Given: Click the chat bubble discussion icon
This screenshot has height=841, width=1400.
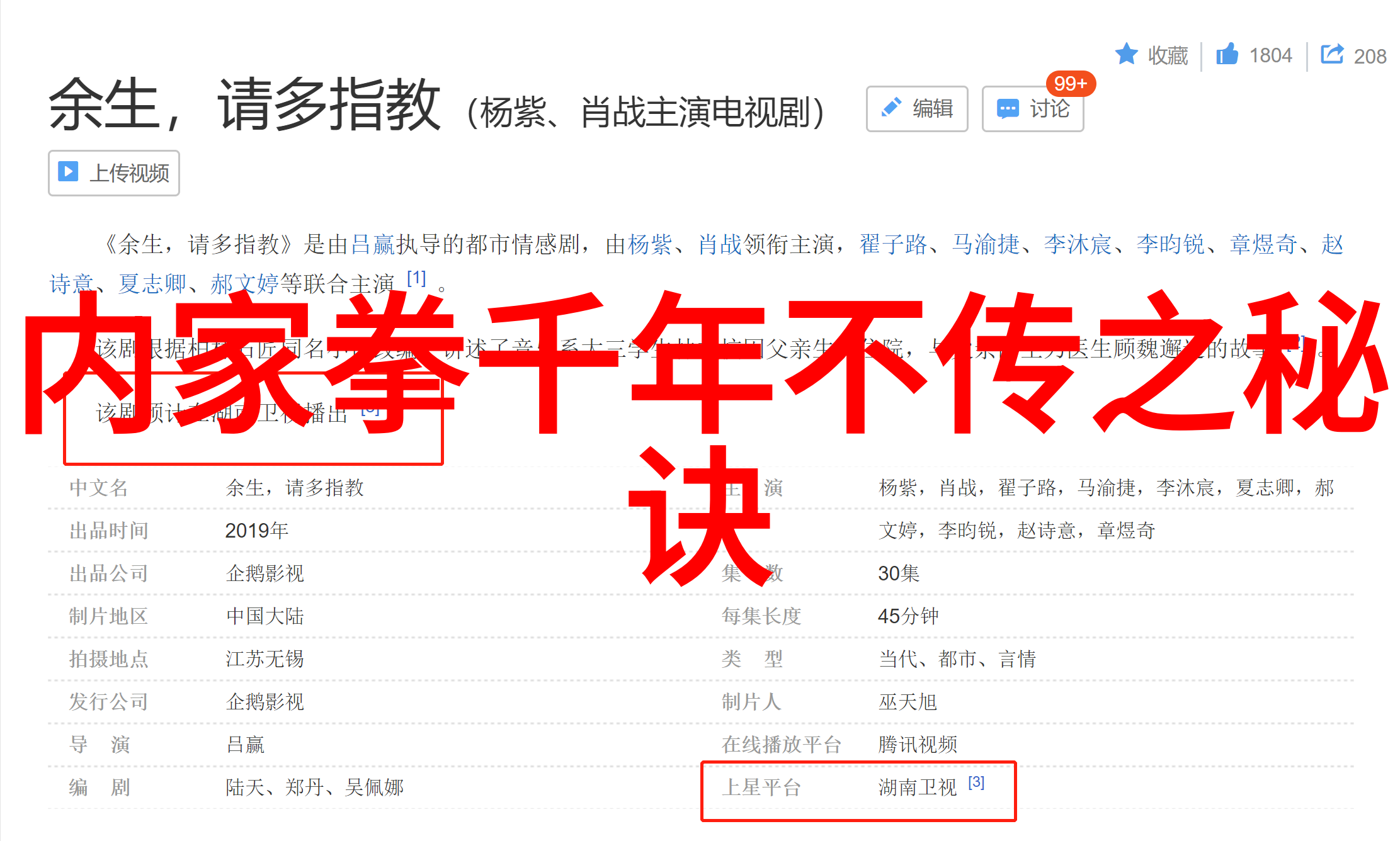Looking at the screenshot, I should coord(1008,109).
